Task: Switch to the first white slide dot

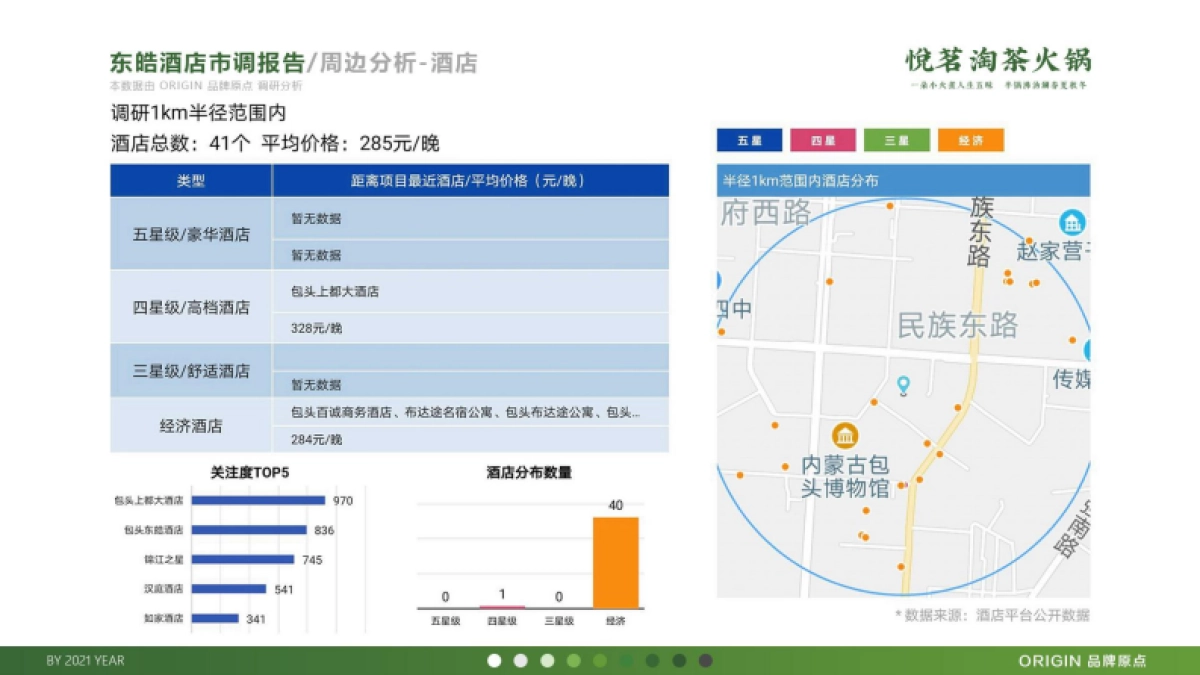Action: pos(494,660)
